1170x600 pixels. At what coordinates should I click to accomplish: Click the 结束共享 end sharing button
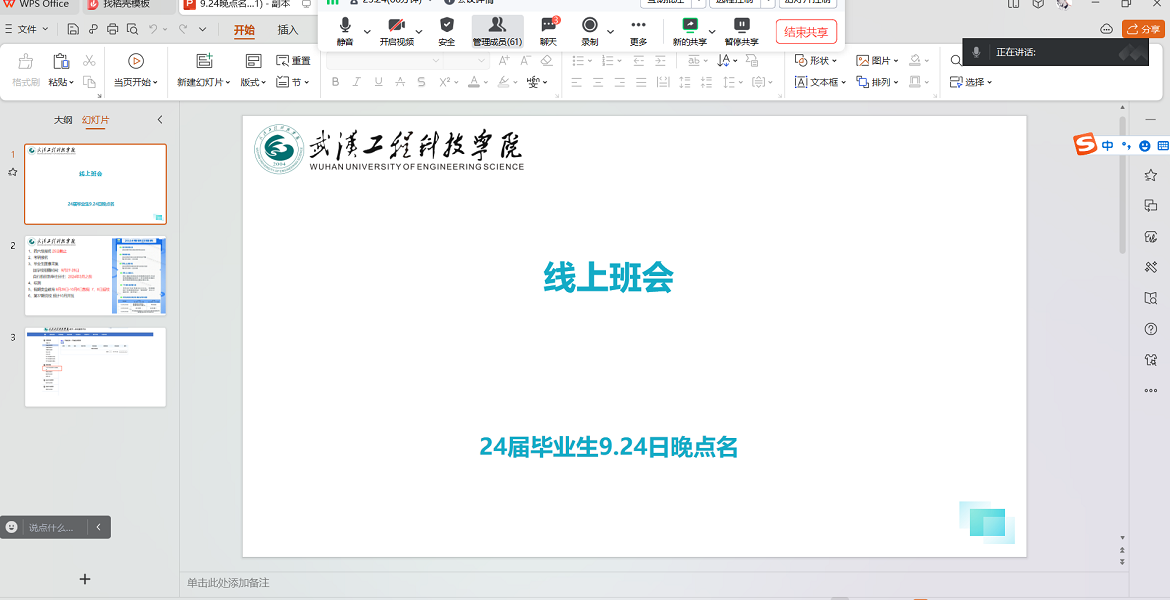806,32
